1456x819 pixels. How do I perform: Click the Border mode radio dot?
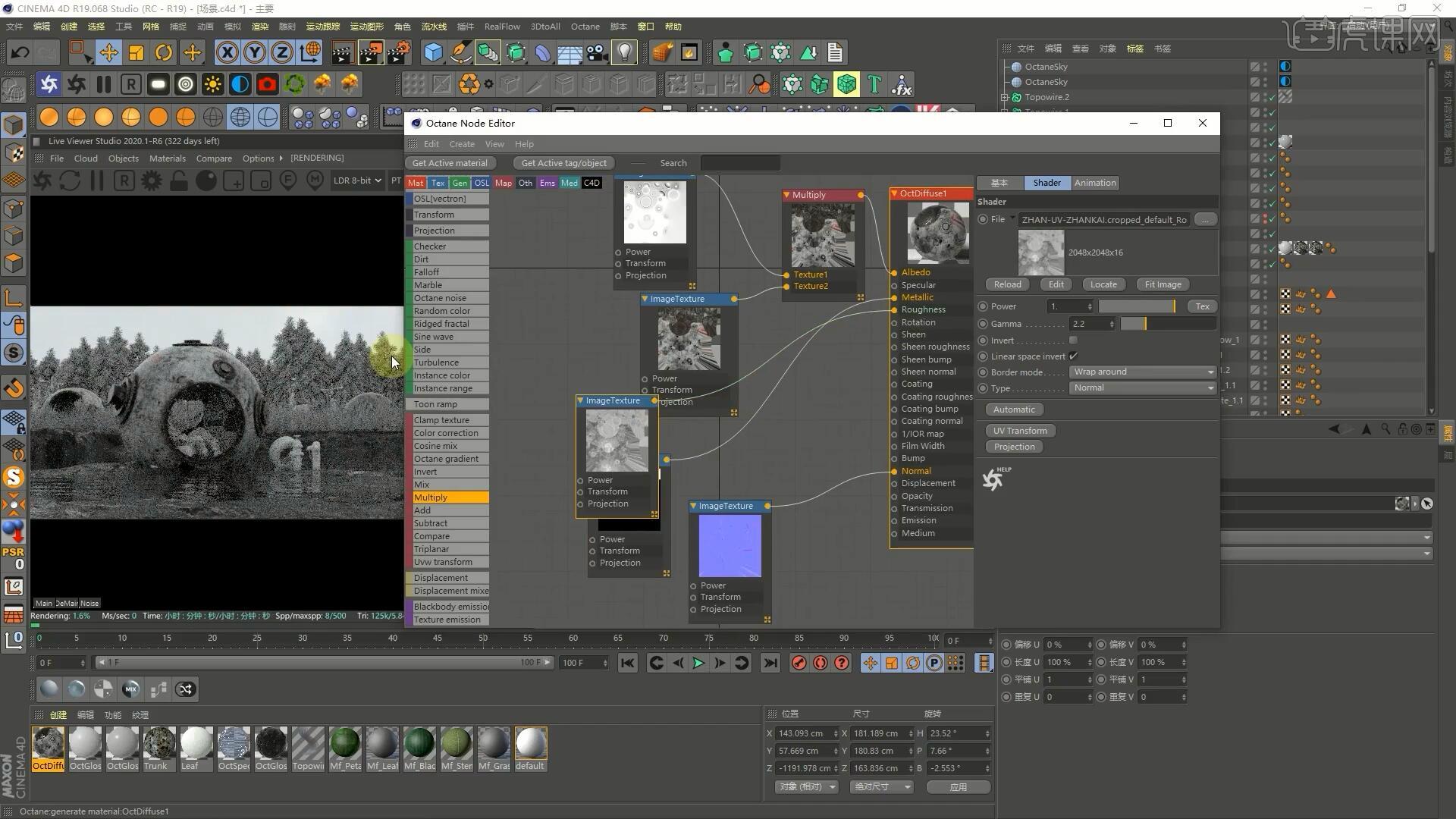984,372
